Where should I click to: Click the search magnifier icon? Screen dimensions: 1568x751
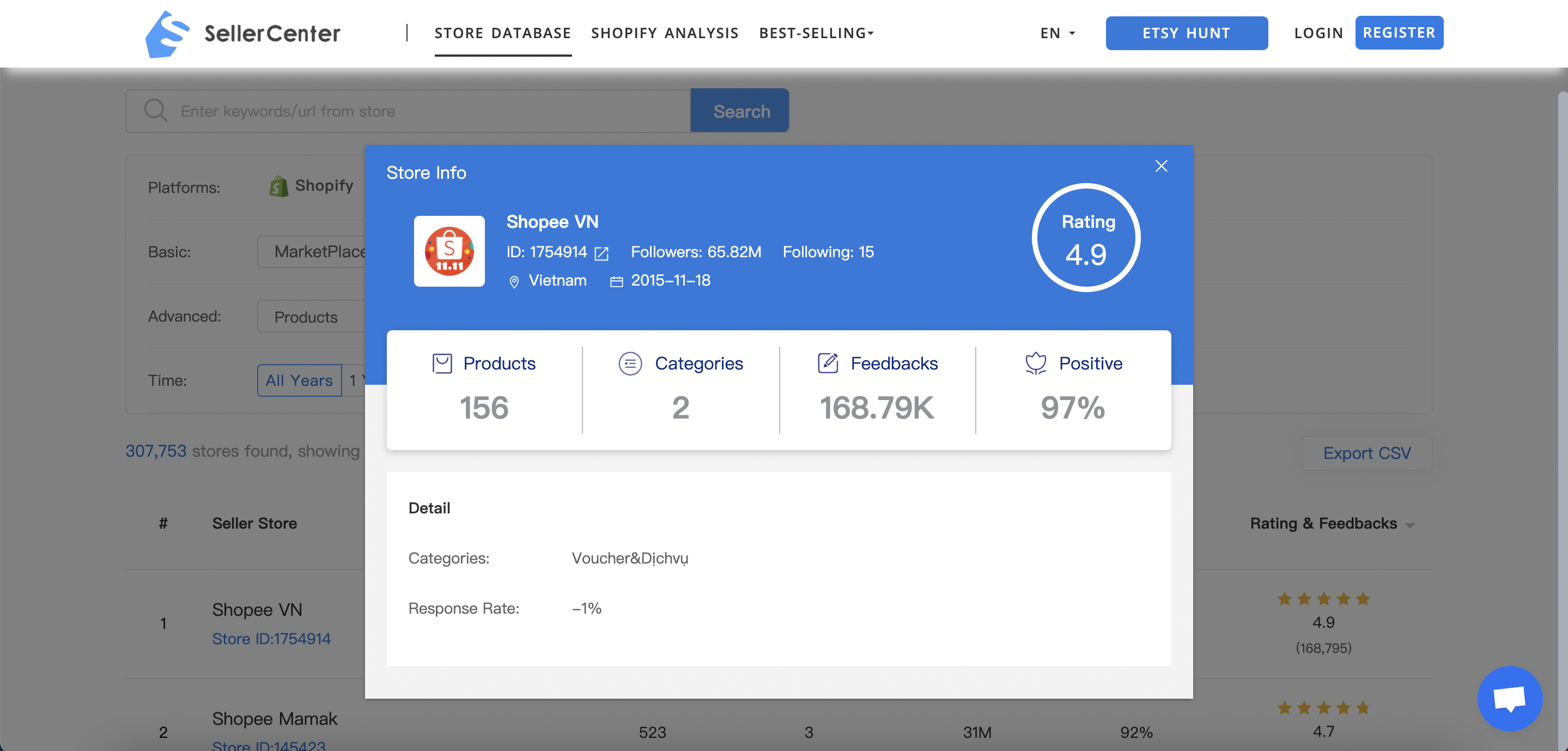(155, 111)
